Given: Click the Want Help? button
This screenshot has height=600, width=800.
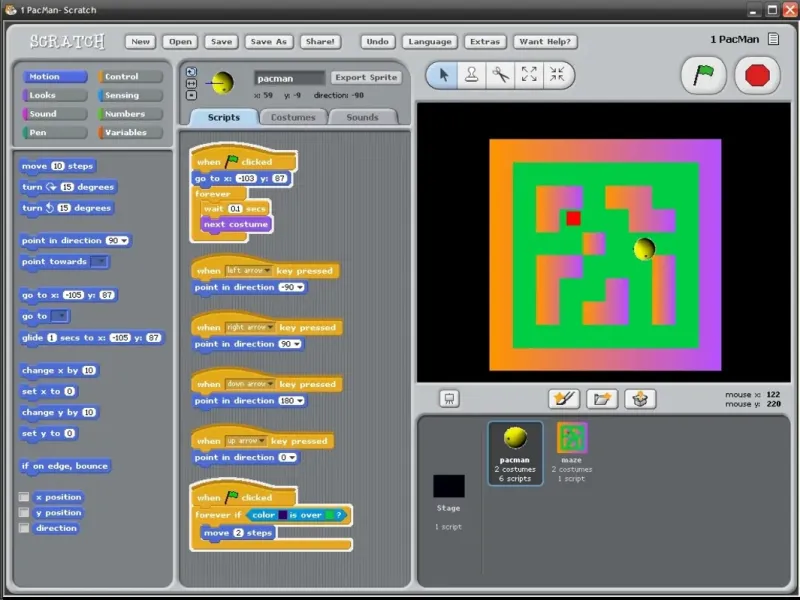Looking at the screenshot, I should [545, 42].
